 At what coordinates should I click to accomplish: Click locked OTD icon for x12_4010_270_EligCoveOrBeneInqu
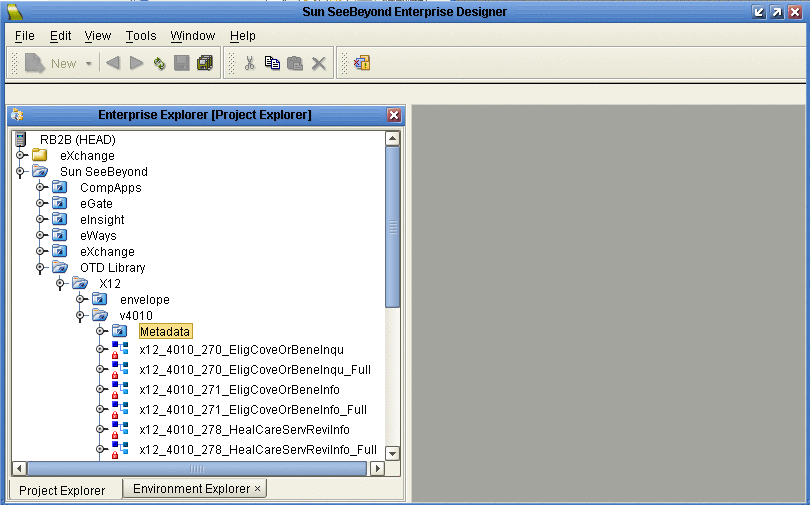pos(120,350)
